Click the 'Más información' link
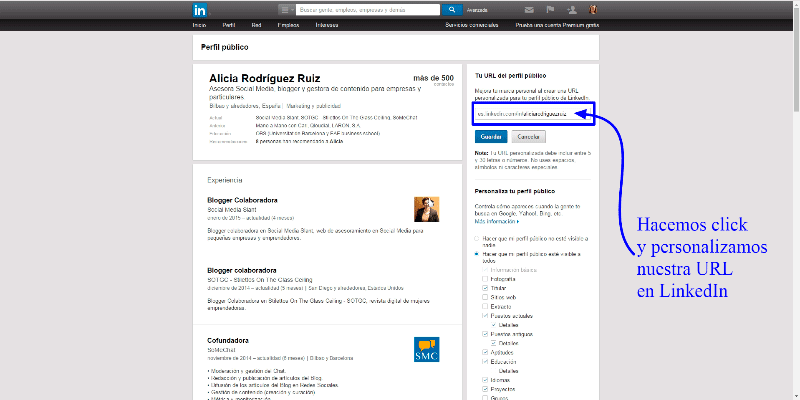The width and height of the screenshot is (800, 400). (x=495, y=219)
